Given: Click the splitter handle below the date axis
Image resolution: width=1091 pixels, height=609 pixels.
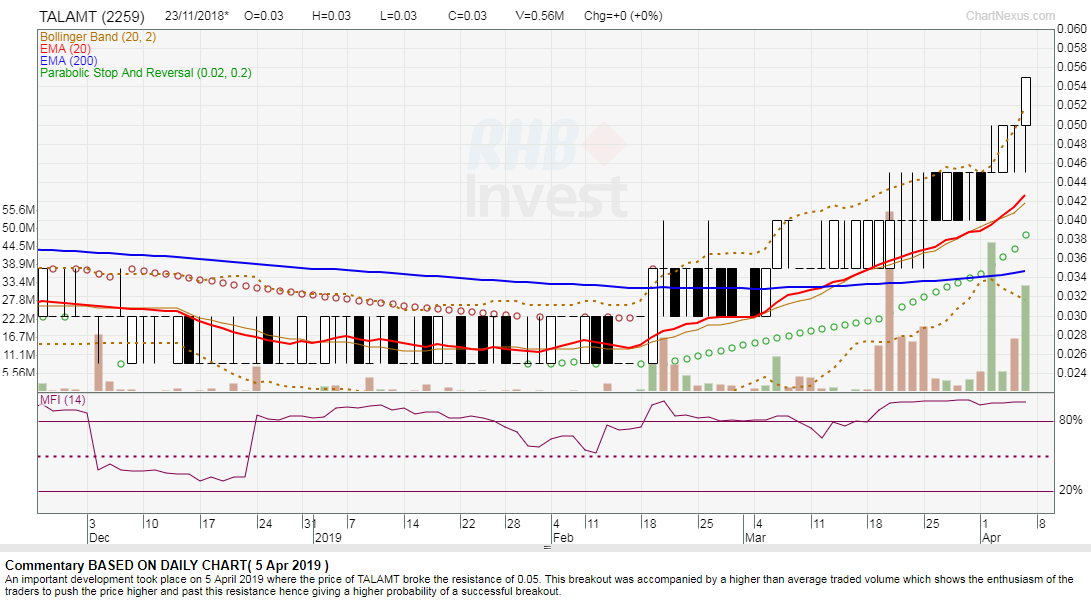Looking at the screenshot, I should (547, 548).
